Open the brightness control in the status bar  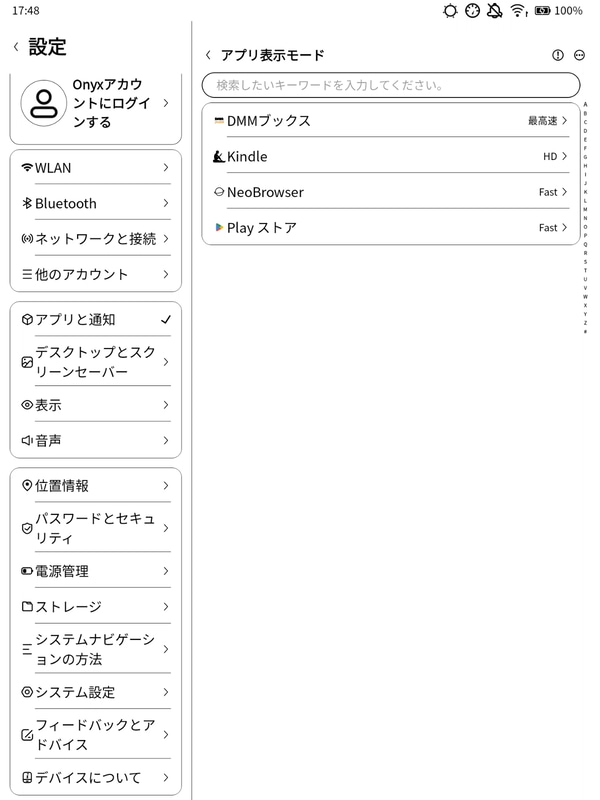pyautogui.click(x=448, y=12)
